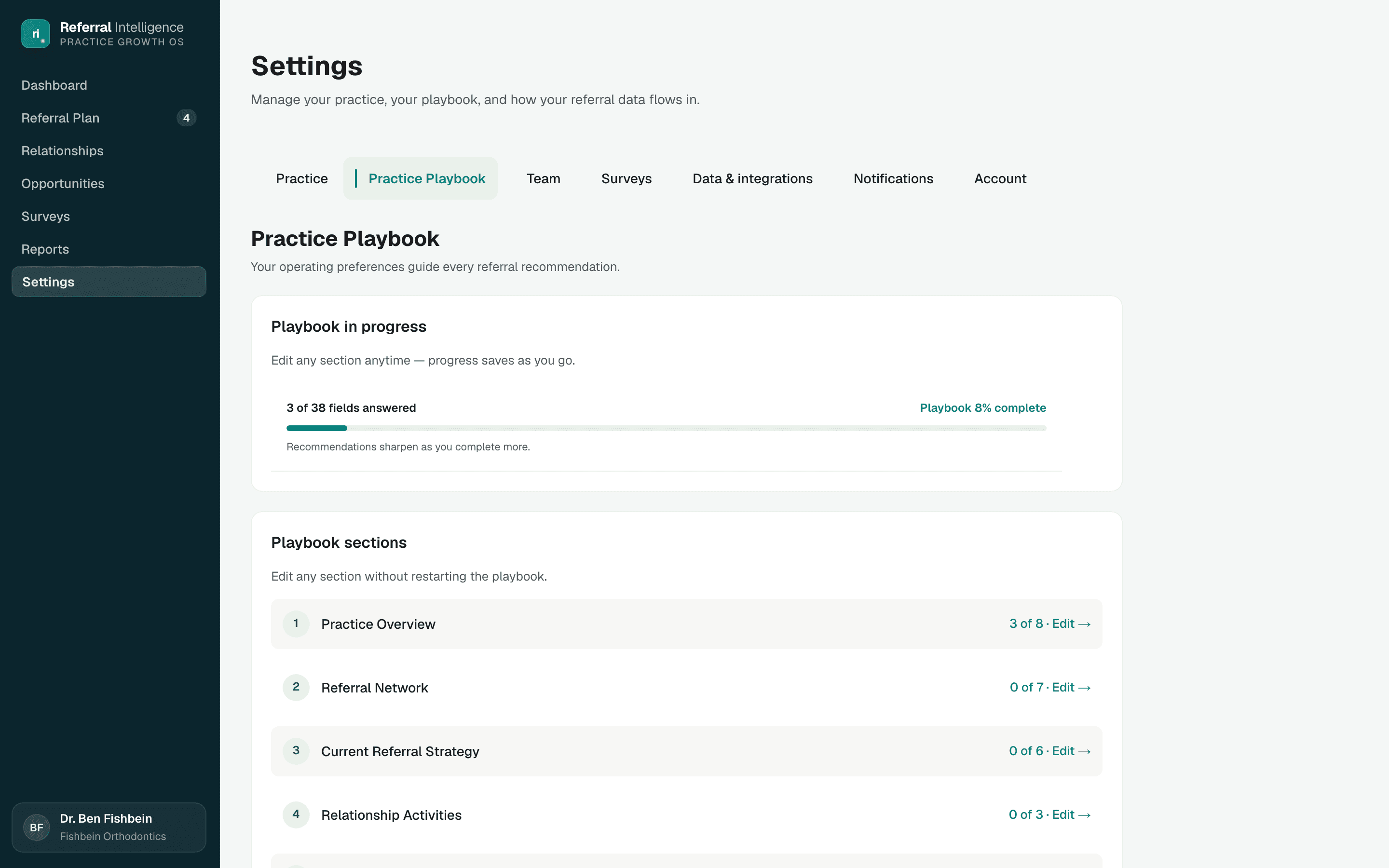View Reports in the sidebar
1389x868 pixels.
[109, 248]
